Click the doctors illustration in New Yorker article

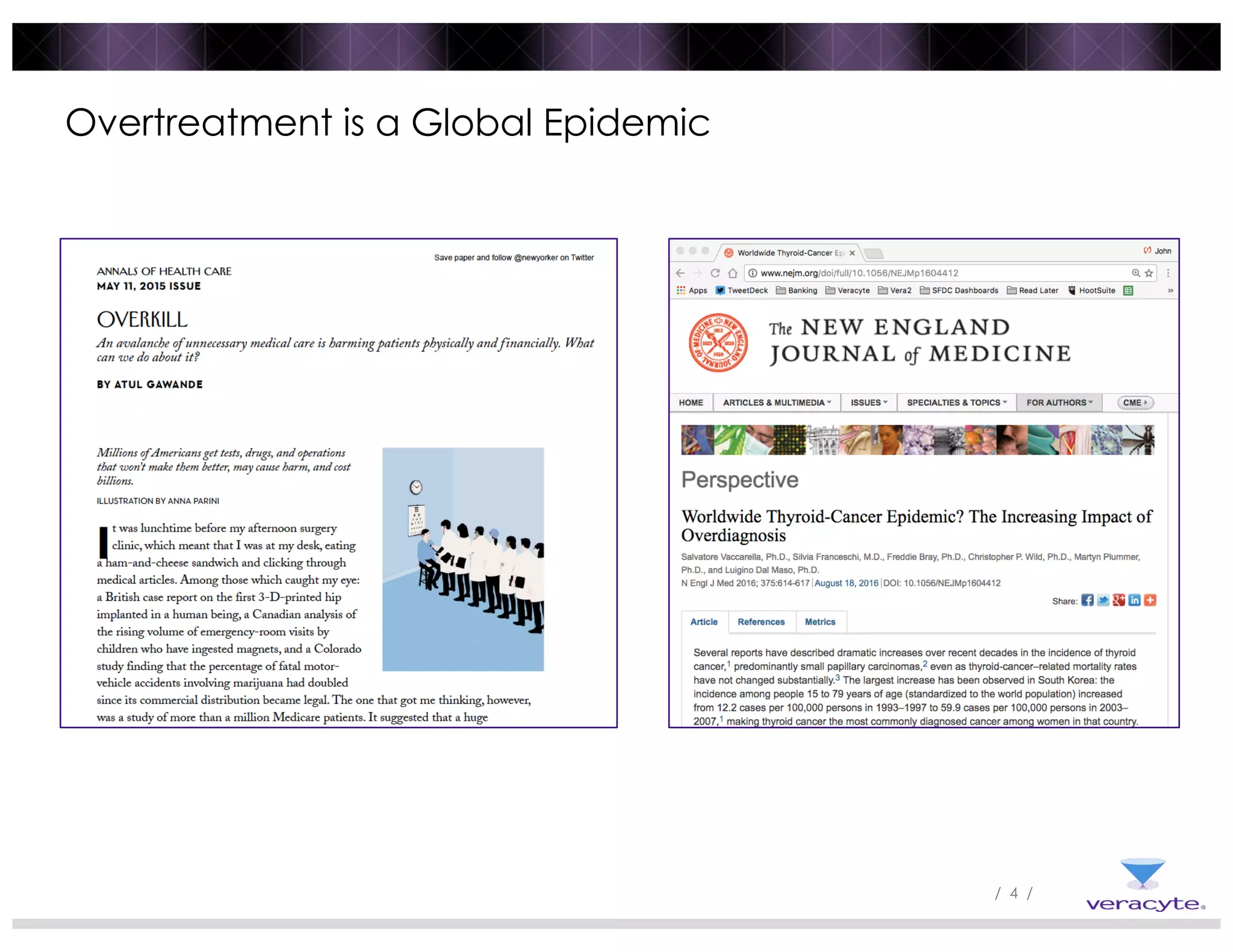pos(463,559)
